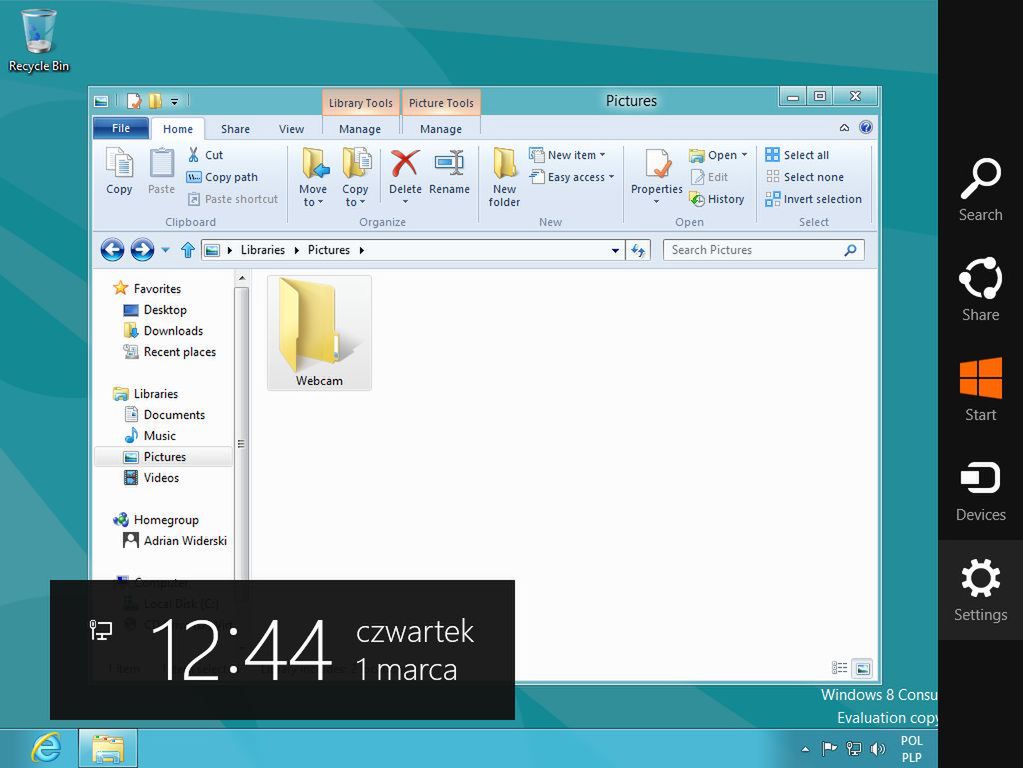
Task: Open Picture Tools Manage tab
Action: [441, 129]
